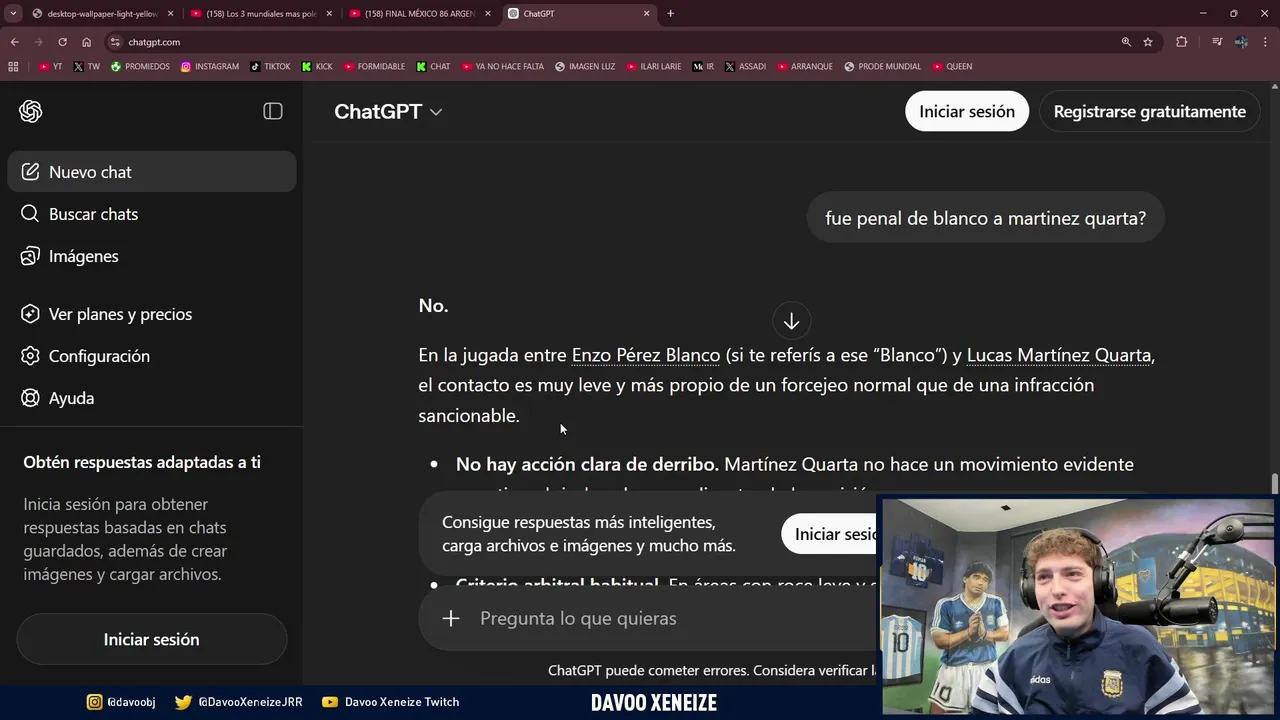Switch to Los 3 mundiales mas tab
The height and width of the screenshot is (720, 1280).
pos(262,14)
